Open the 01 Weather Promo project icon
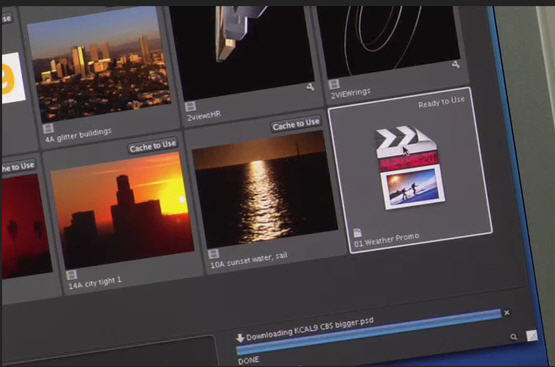Screen dimensions: 555x367 [411, 168]
